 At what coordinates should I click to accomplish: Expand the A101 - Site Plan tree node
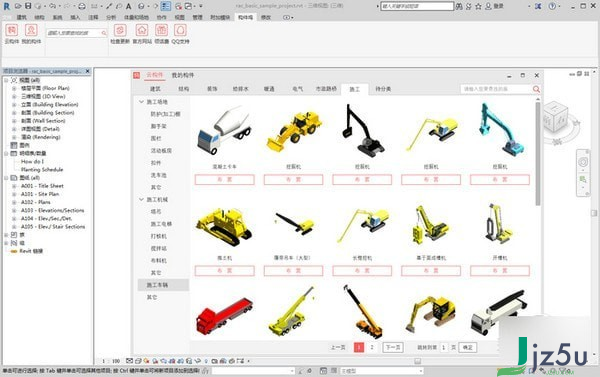coord(14,194)
